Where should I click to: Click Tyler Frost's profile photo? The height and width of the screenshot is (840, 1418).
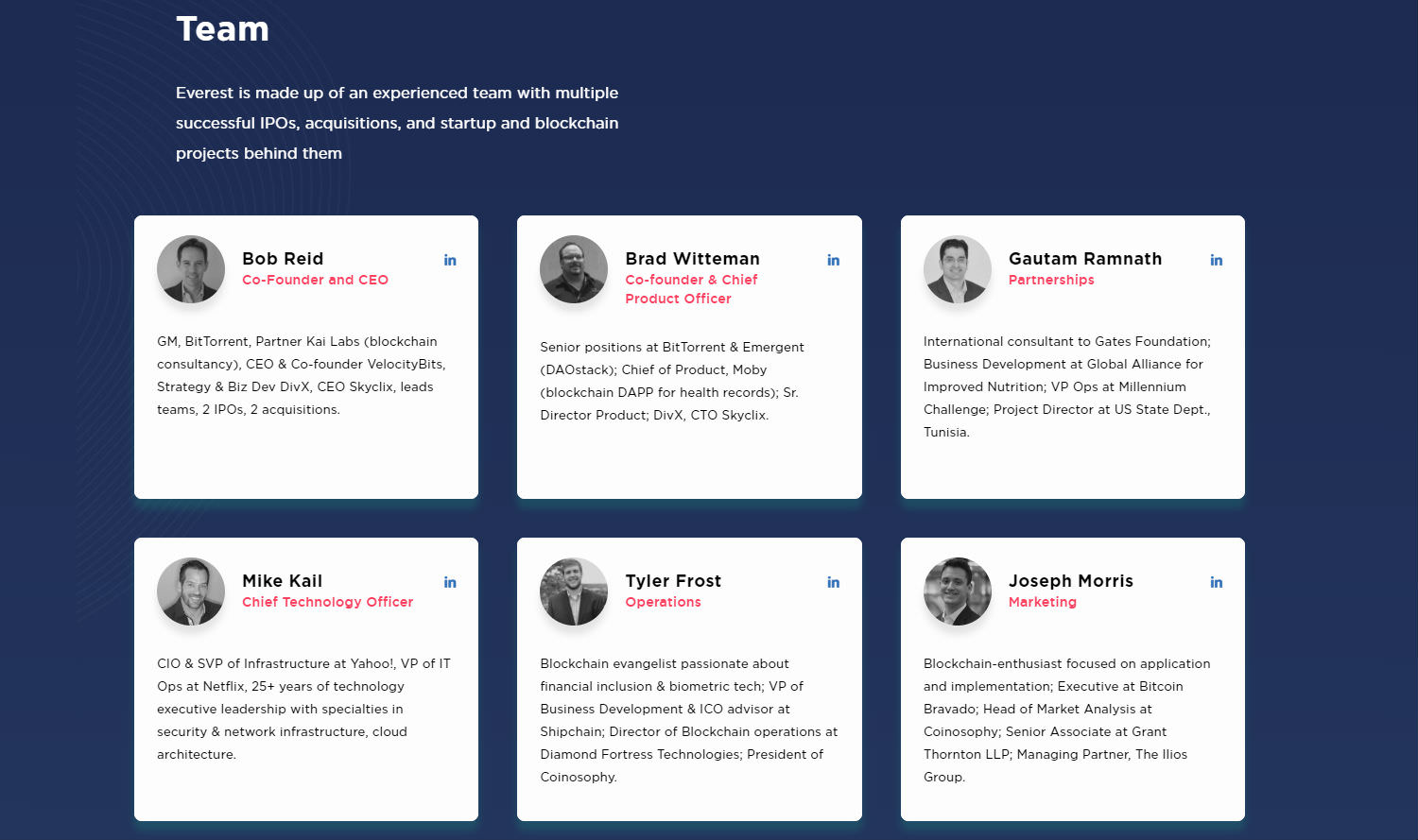pyautogui.click(x=574, y=591)
